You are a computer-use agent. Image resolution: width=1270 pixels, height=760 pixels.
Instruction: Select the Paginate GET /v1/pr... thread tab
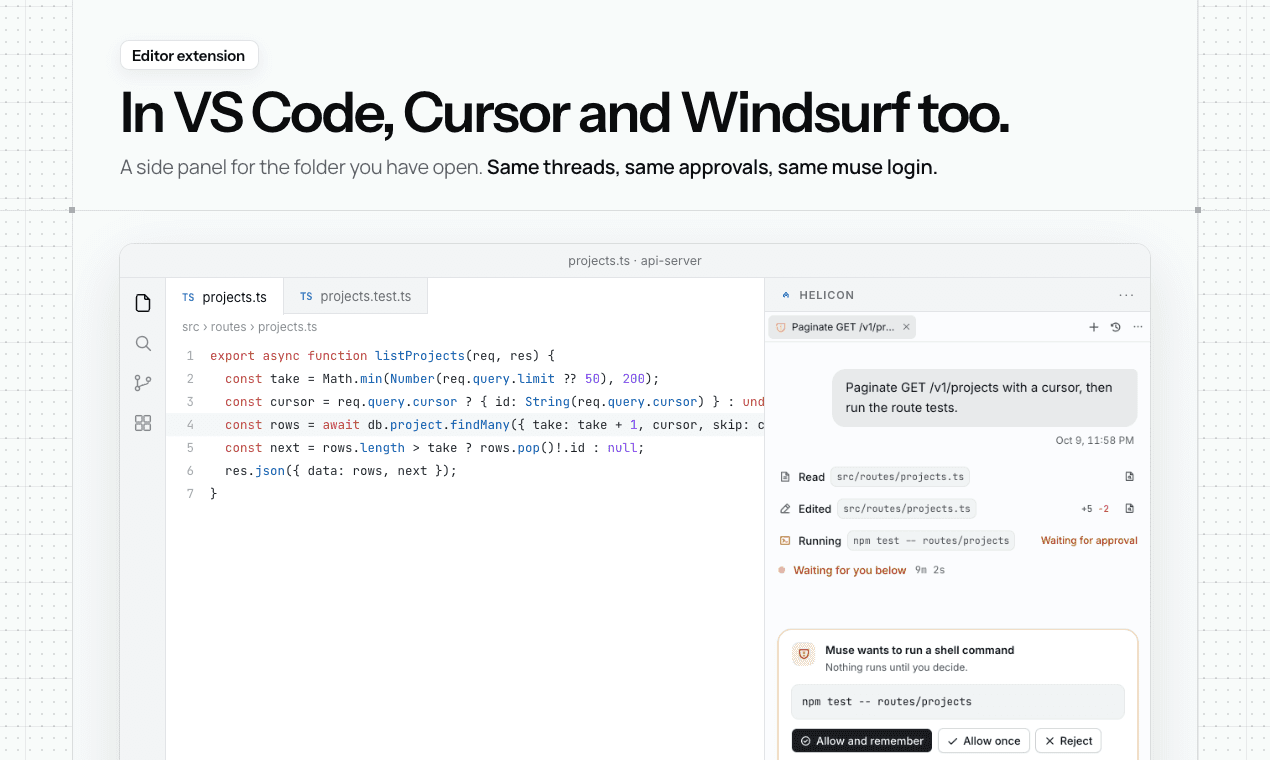[x=842, y=327]
